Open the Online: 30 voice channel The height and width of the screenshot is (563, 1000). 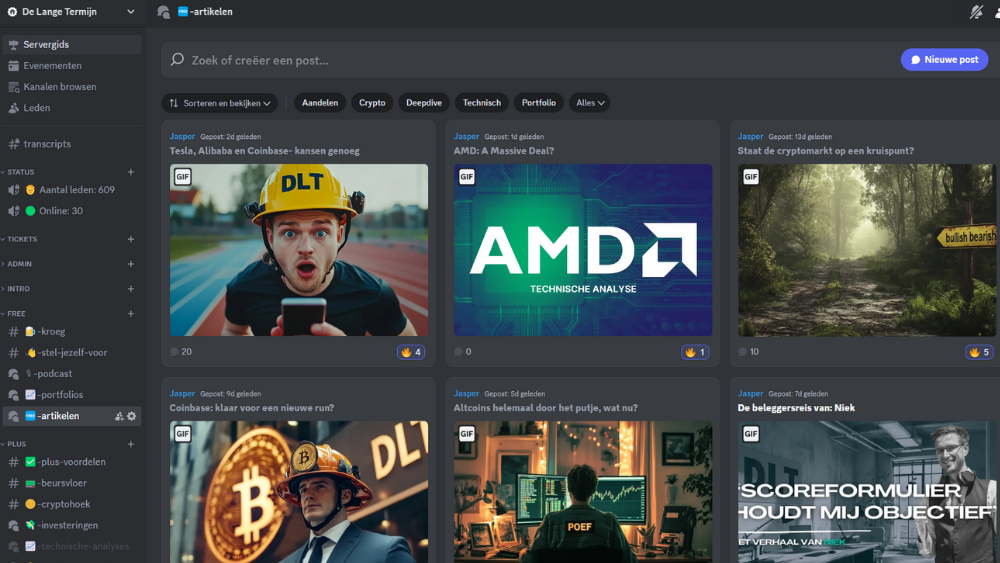[71, 211]
